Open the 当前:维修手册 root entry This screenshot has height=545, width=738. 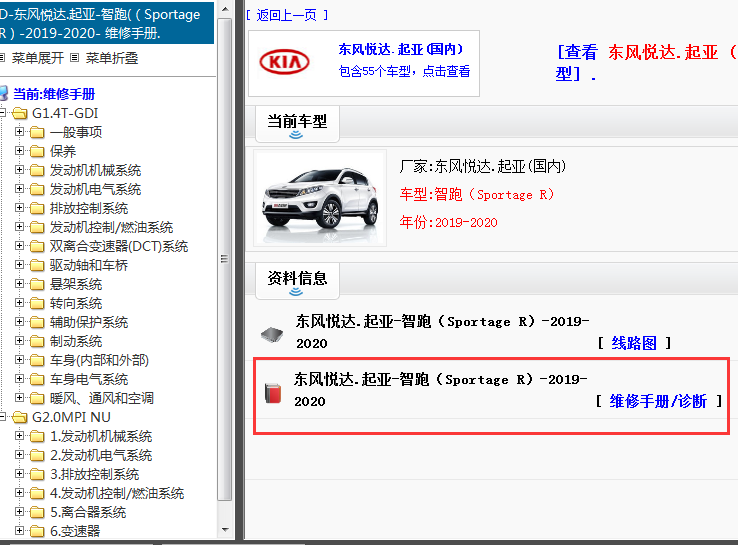pos(54,94)
